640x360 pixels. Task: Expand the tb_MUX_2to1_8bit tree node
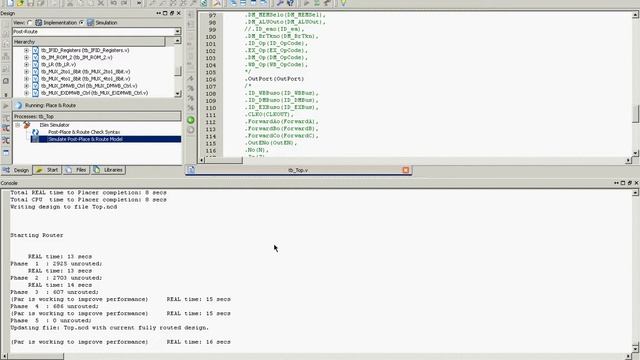click(27, 71)
